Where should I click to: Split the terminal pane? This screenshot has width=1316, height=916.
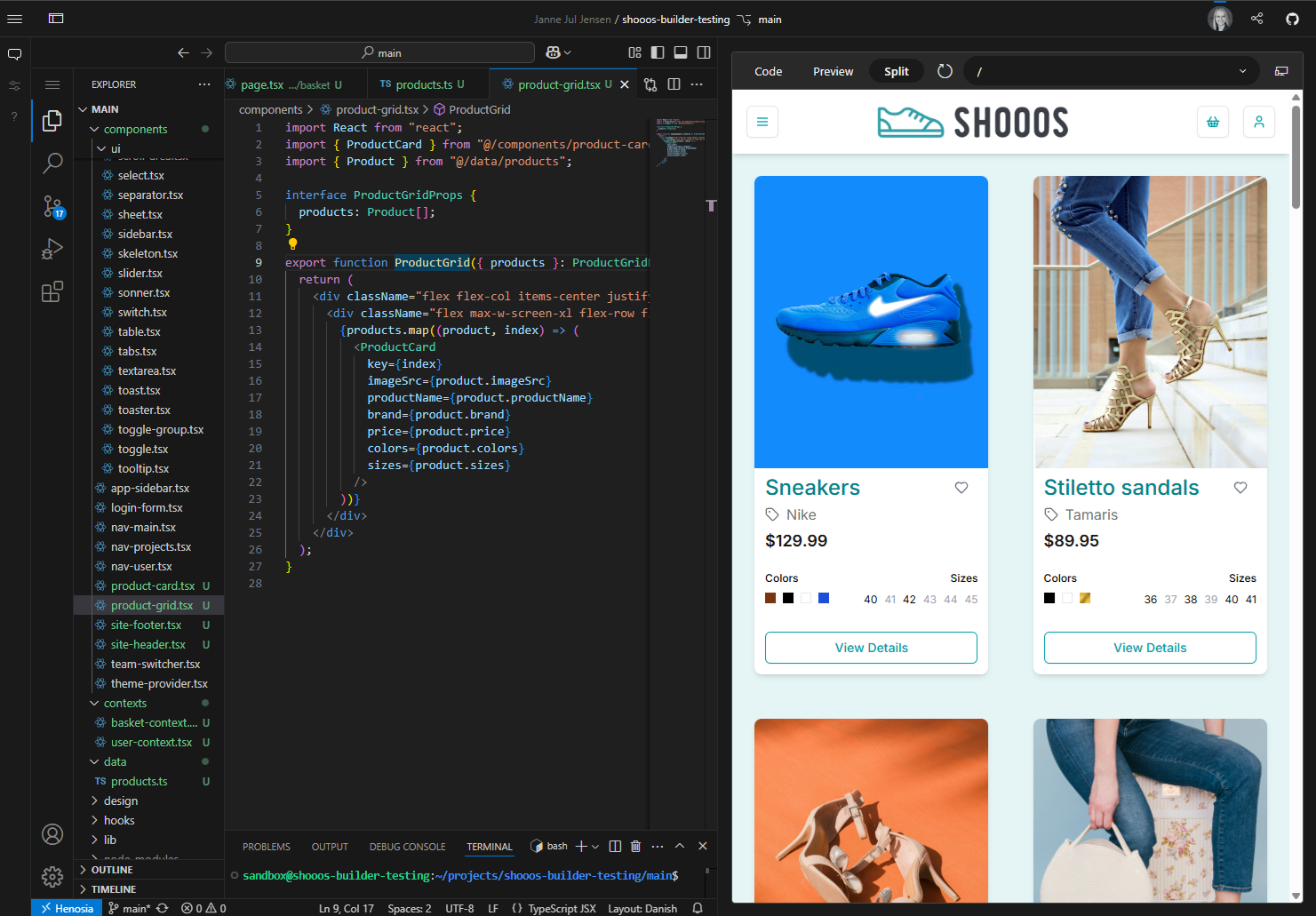coord(615,846)
